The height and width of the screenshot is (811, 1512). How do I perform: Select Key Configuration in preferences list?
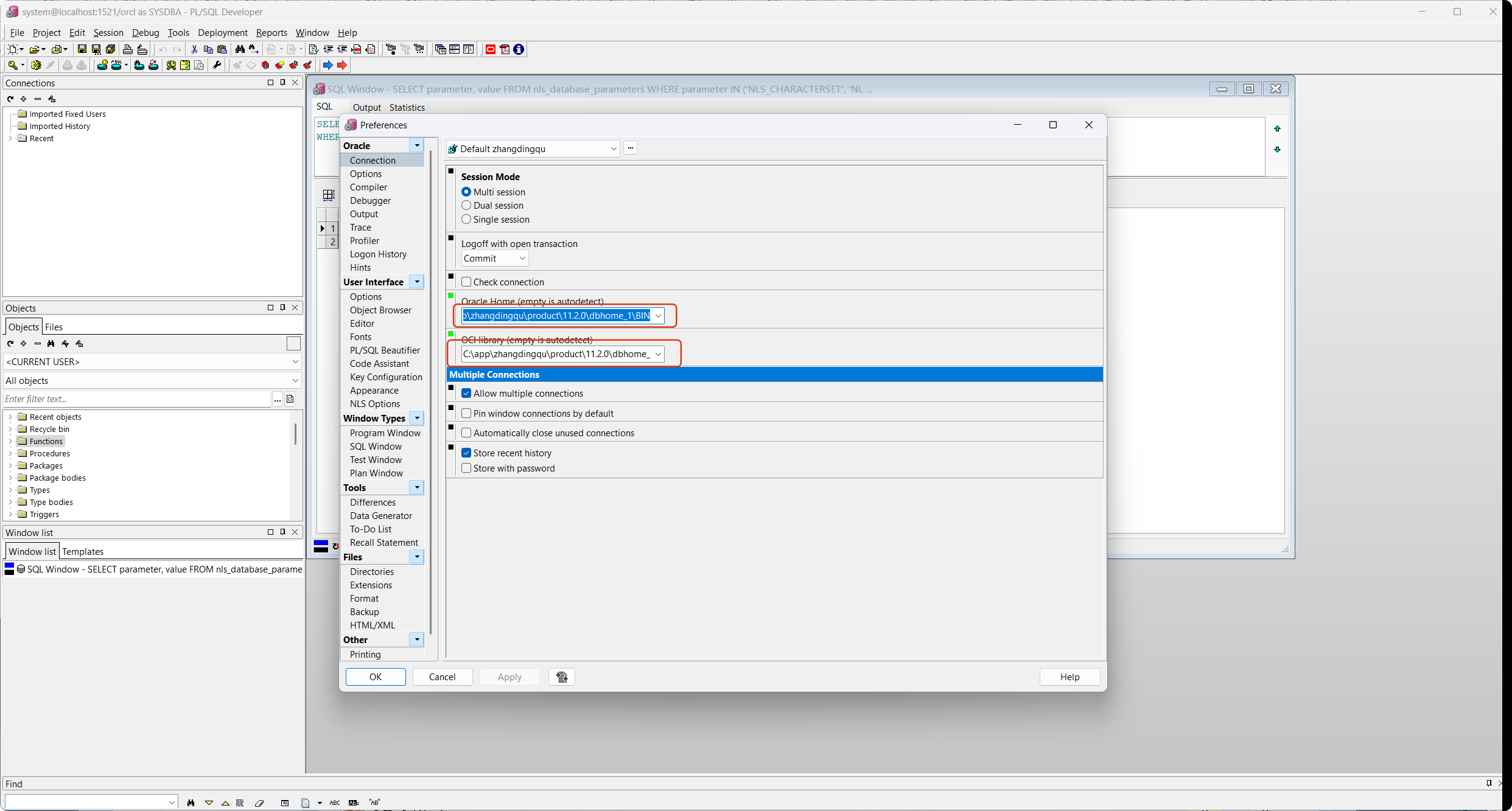tap(386, 377)
